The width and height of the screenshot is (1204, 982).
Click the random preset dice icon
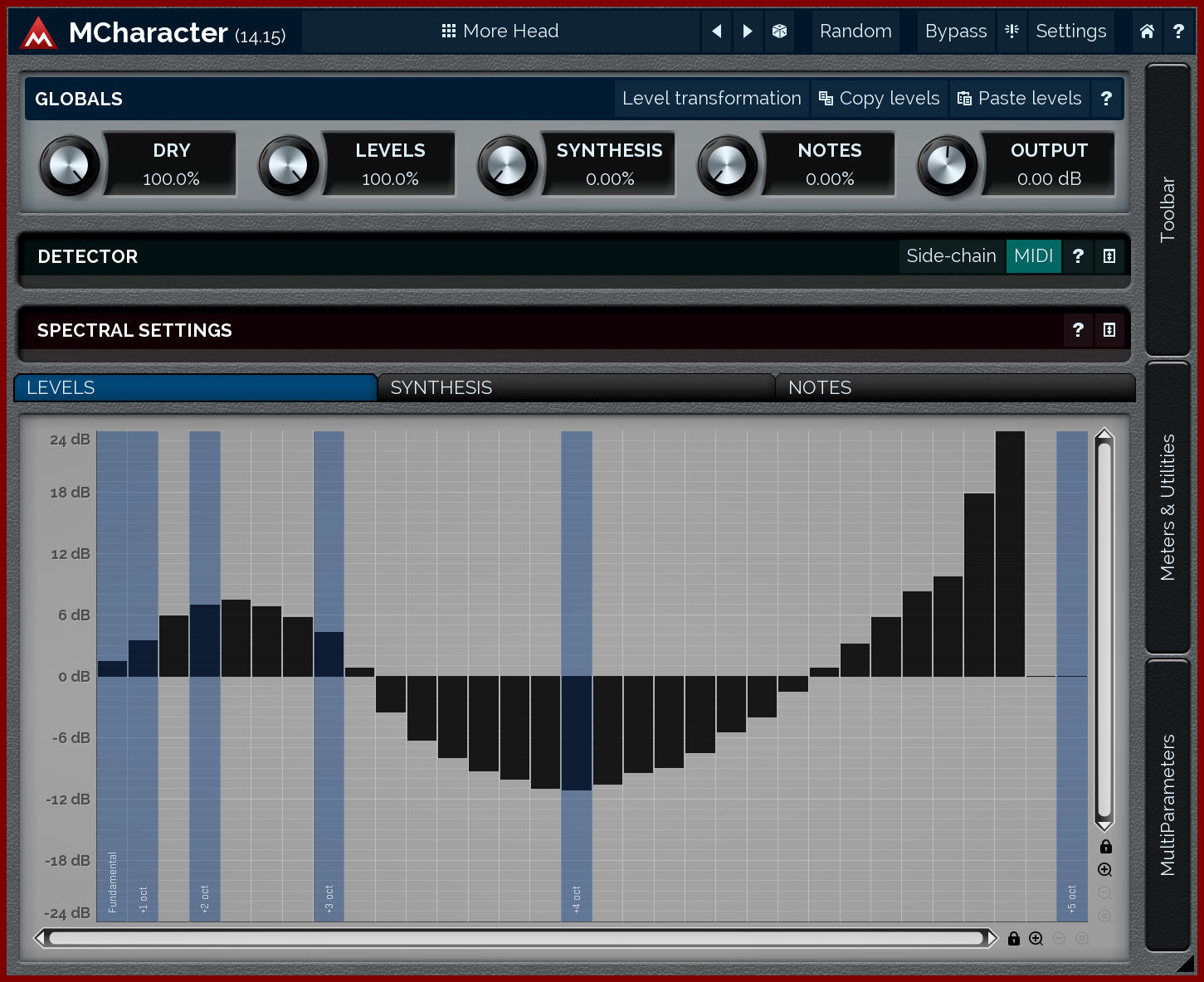(779, 32)
